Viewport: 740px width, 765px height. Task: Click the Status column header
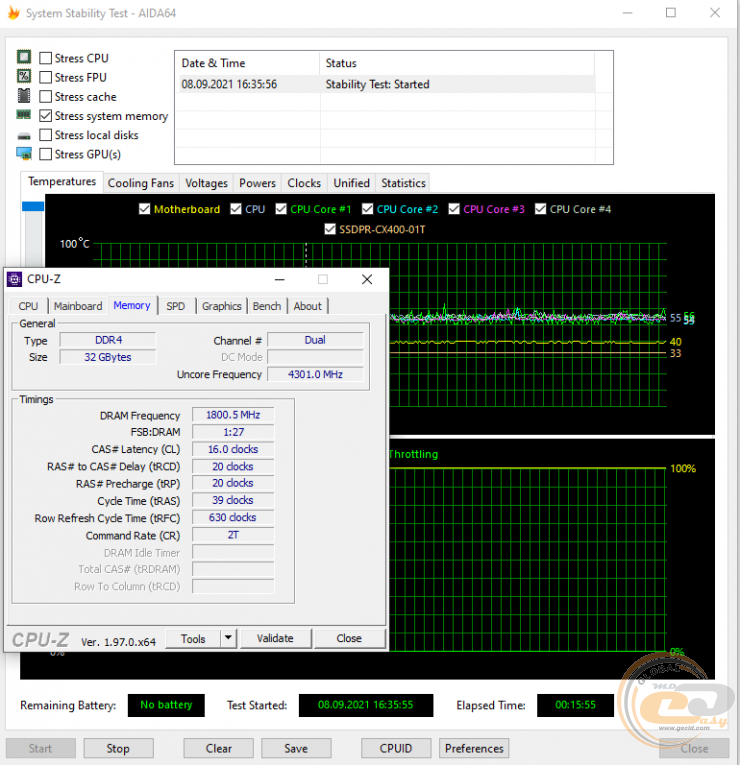pyautogui.click(x=457, y=63)
